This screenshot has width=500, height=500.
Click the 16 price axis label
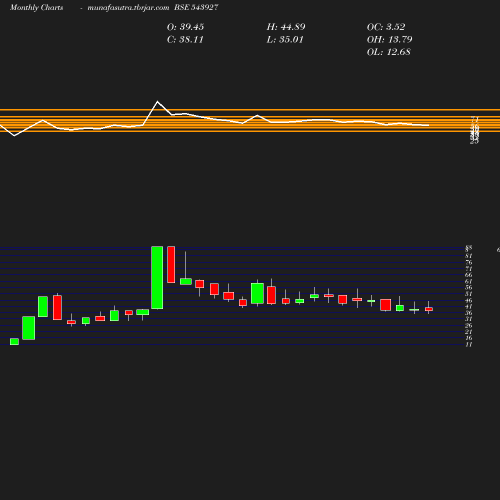coord(469,338)
